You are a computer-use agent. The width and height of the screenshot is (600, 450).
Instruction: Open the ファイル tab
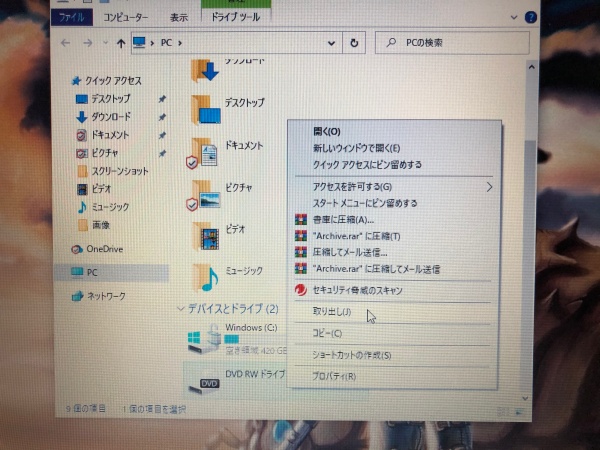coord(72,17)
